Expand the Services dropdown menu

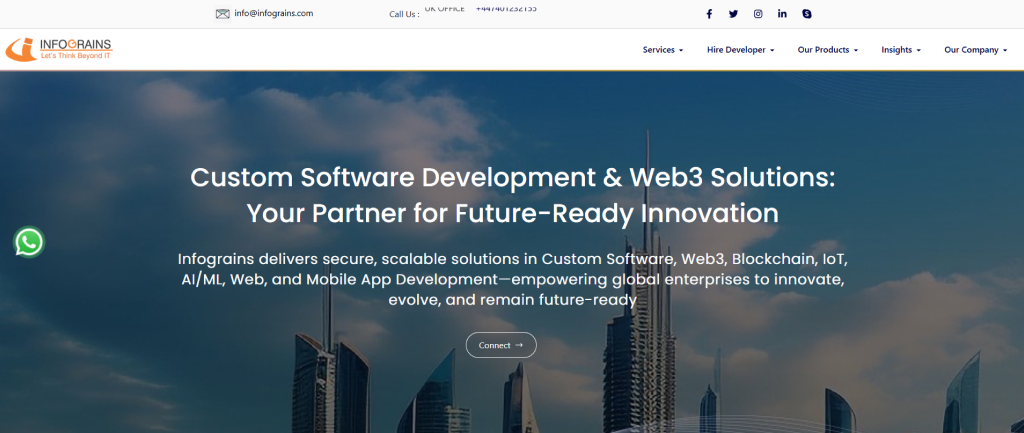pos(662,50)
